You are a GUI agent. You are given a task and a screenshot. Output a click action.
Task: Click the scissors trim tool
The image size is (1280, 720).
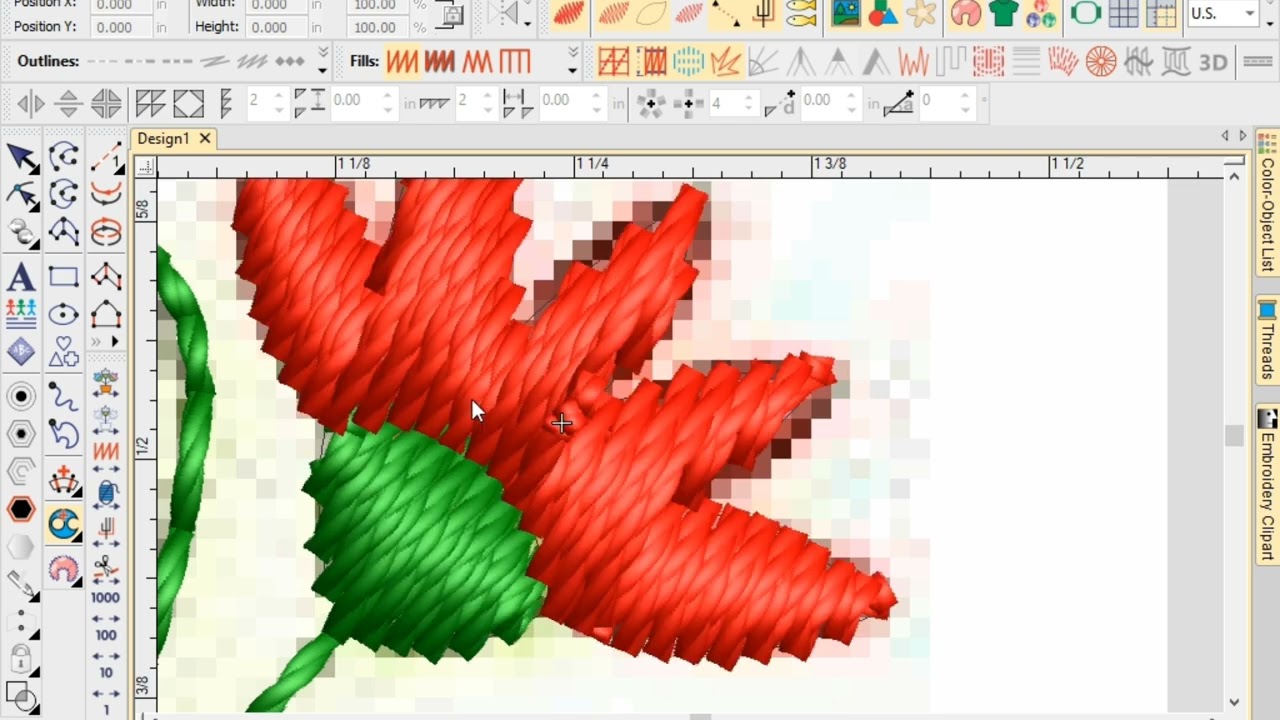point(106,570)
